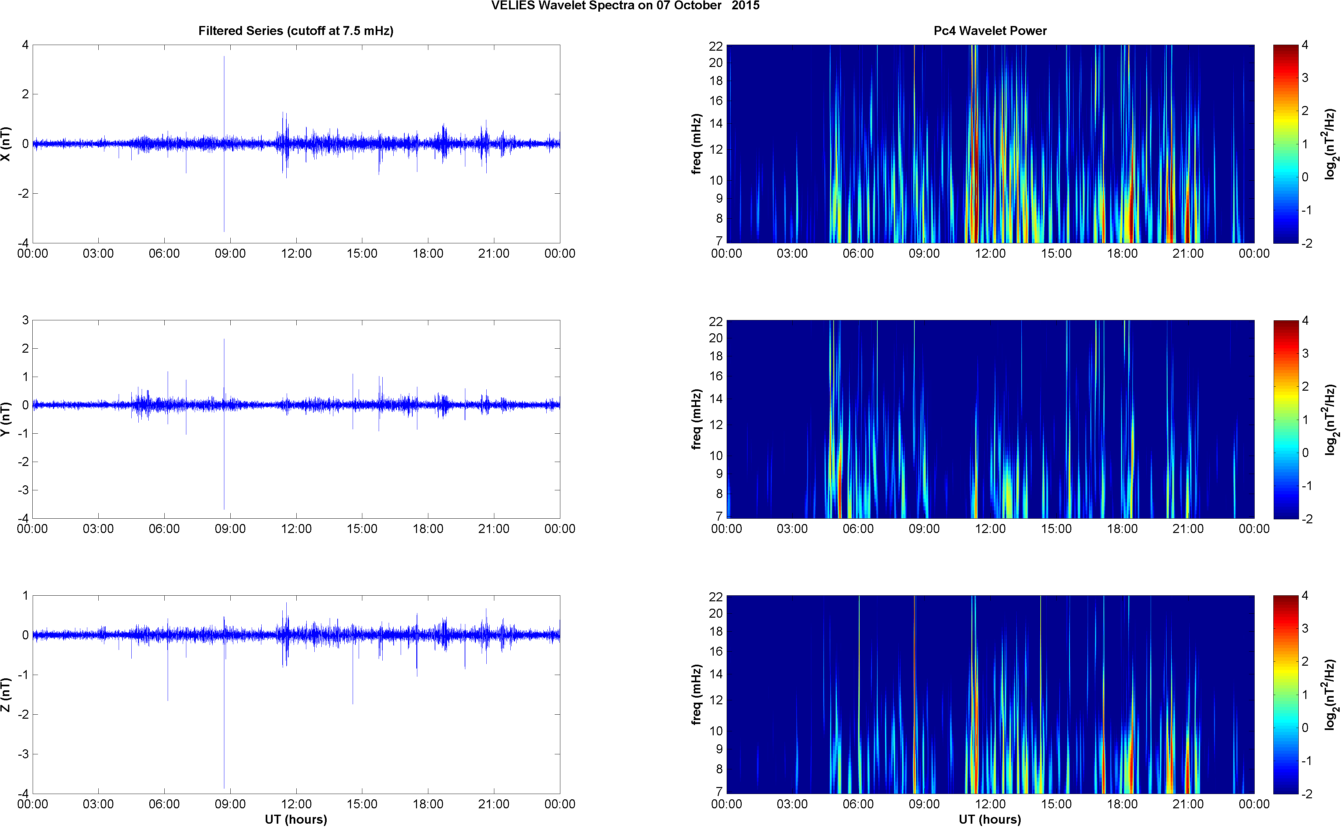The image size is (1341, 827).
Task: Click the X (nT) axis label
Action: pyautogui.click(x=7, y=144)
